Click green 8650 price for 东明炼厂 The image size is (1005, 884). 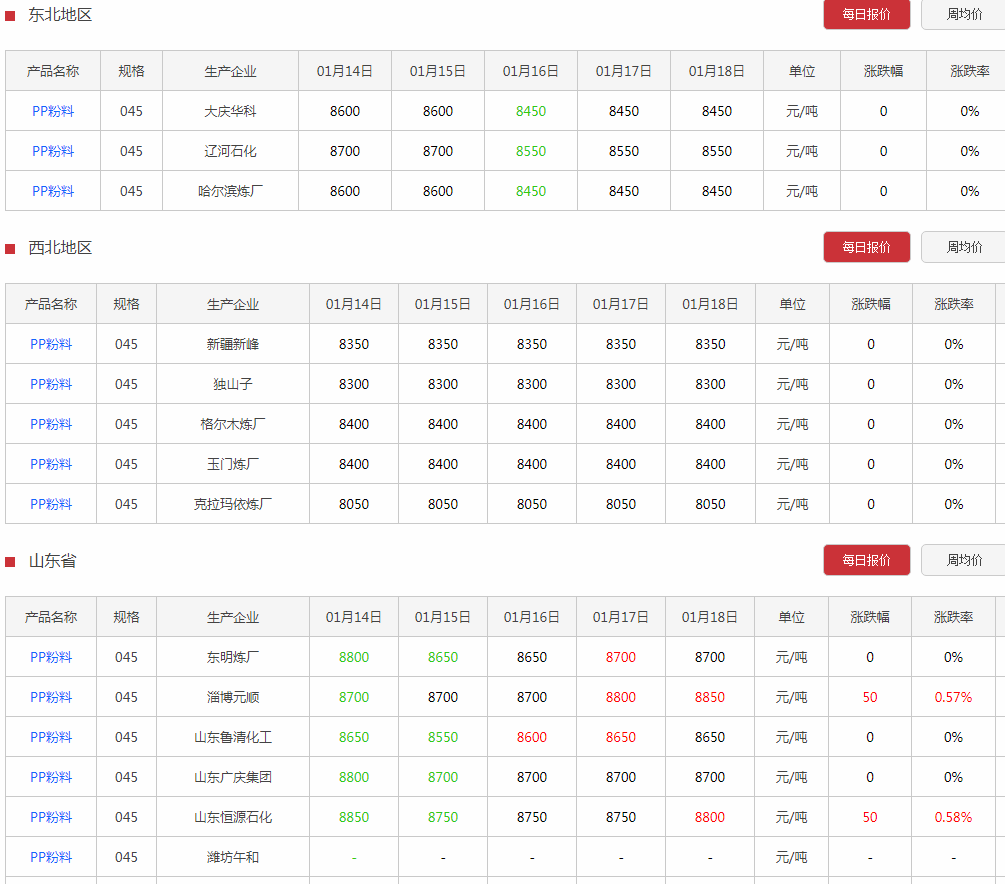pyautogui.click(x=443, y=657)
